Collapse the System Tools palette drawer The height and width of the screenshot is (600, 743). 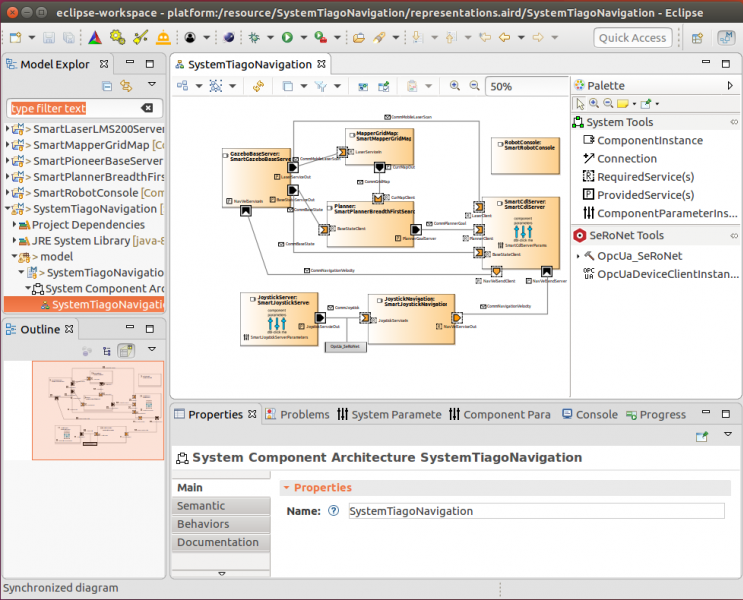tap(619, 122)
